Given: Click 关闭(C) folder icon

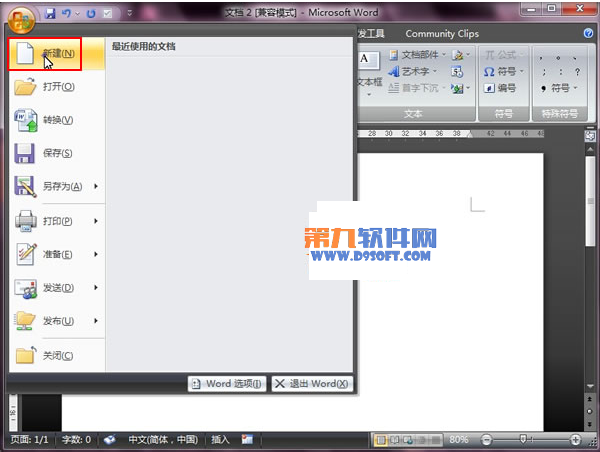Looking at the screenshot, I should (x=26, y=354).
